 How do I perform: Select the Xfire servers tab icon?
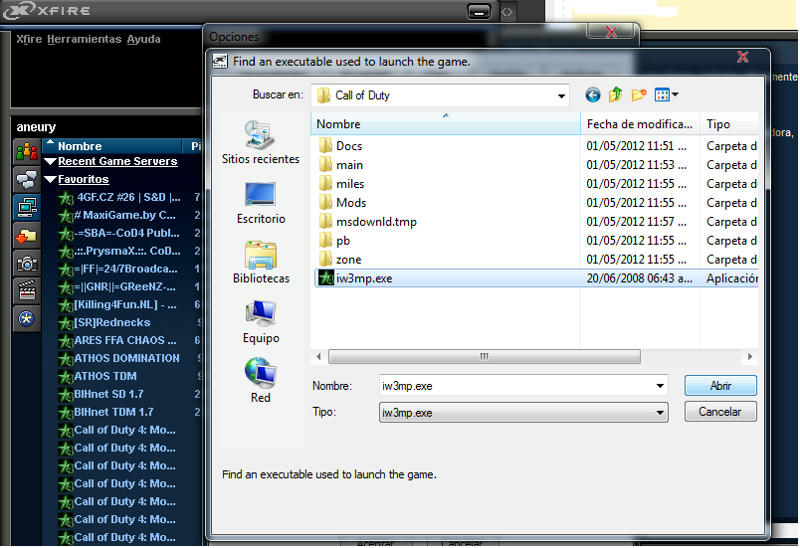(27, 207)
